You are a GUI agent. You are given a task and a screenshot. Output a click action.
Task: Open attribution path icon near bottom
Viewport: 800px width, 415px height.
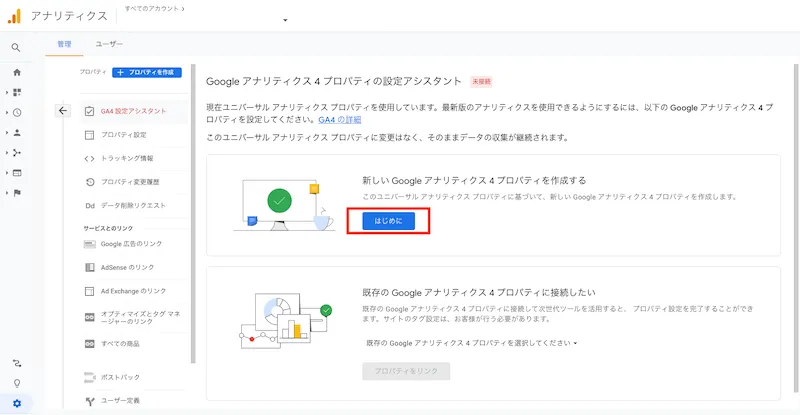pyautogui.click(x=17, y=363)
